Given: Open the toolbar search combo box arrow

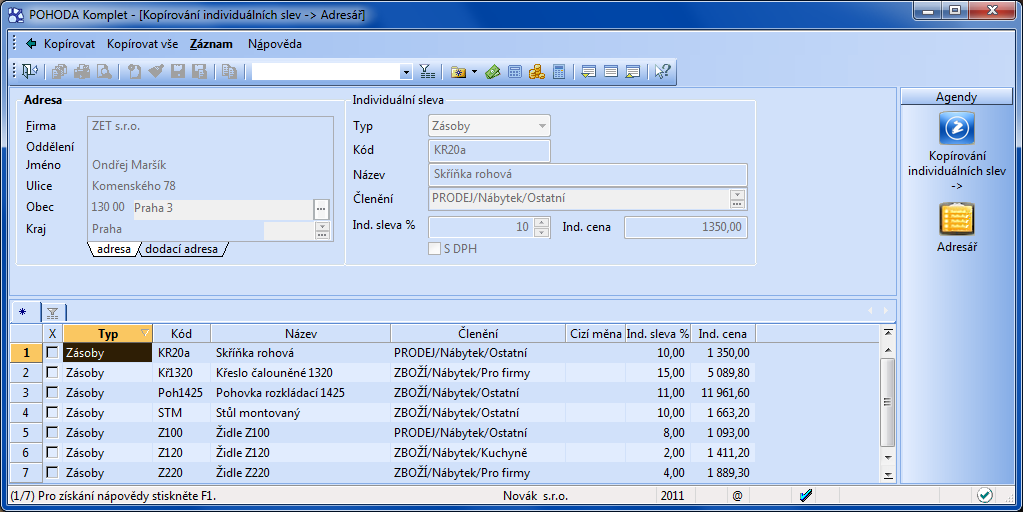Looking at the screenshot, I should 406,72.
